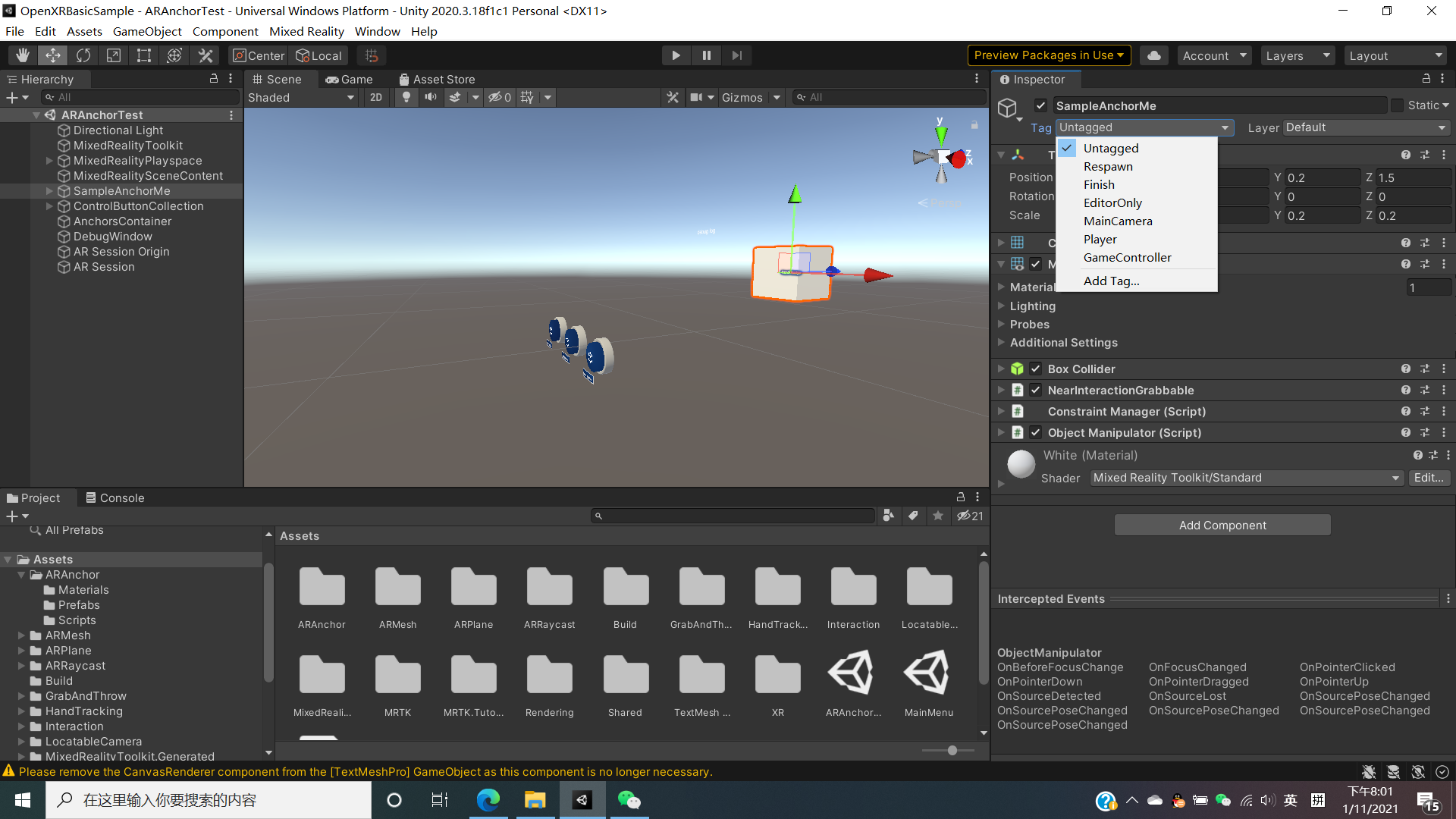Screen dimensions: 1456x819
Task: Toggle the Static checkbox
Action: coord(1397,105)
